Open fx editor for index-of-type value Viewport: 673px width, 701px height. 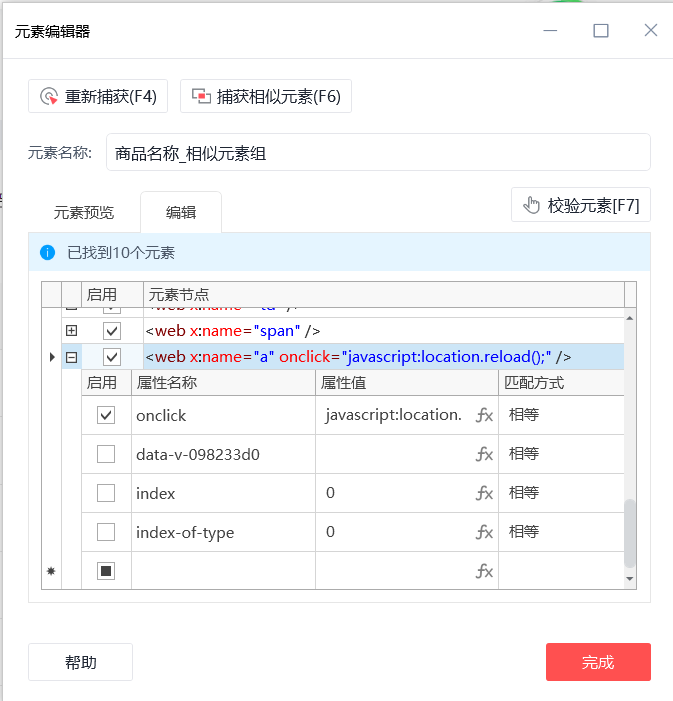click(484, 532)
